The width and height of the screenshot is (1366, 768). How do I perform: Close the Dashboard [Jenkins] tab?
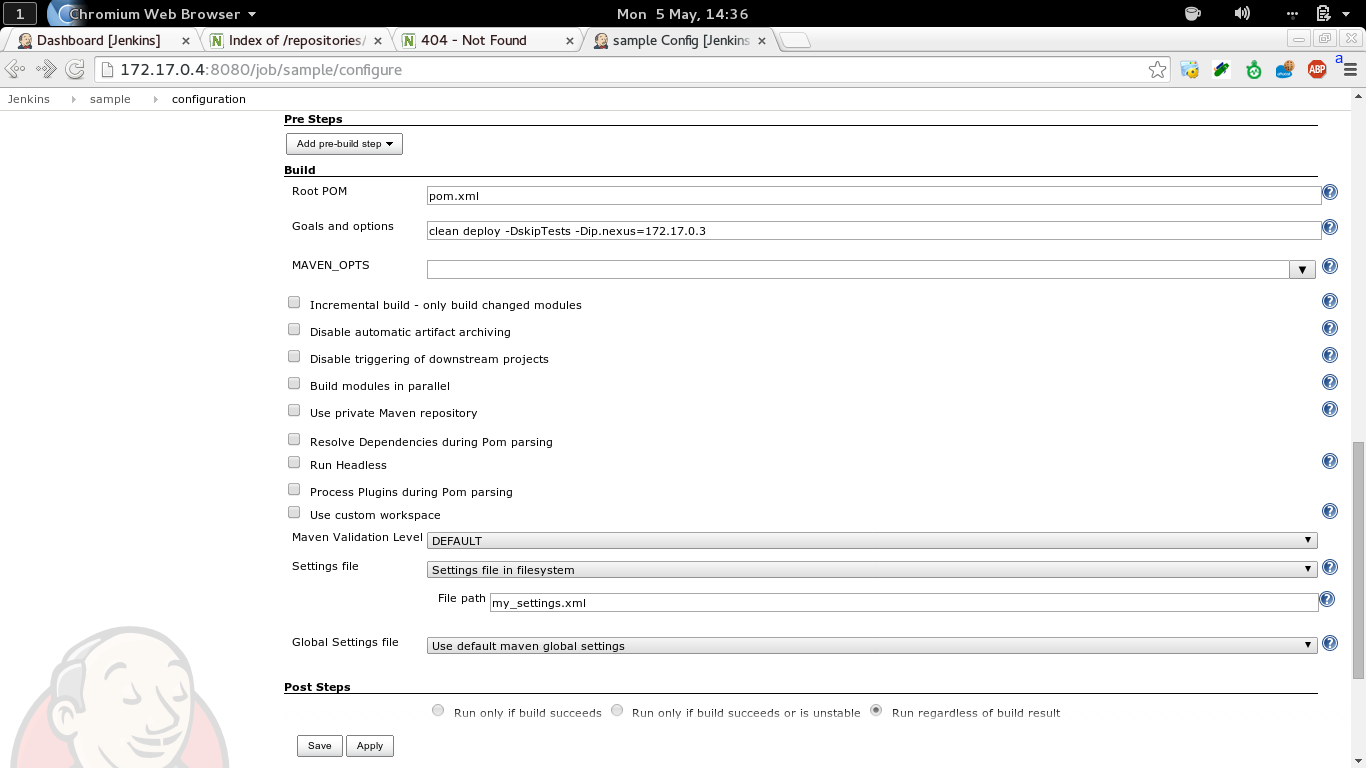185,41
